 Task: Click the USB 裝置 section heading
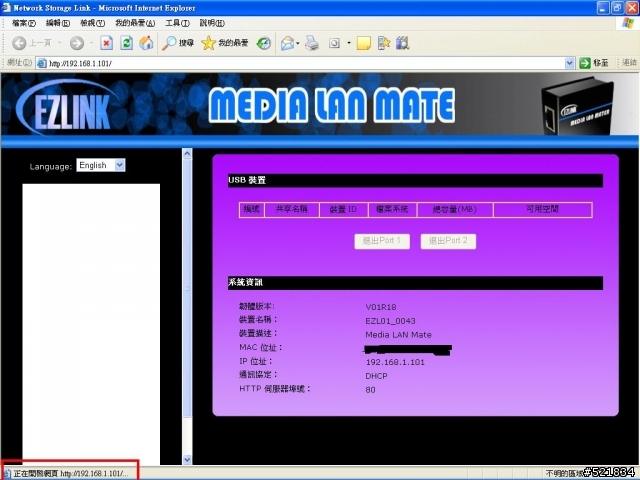[247, 180]
